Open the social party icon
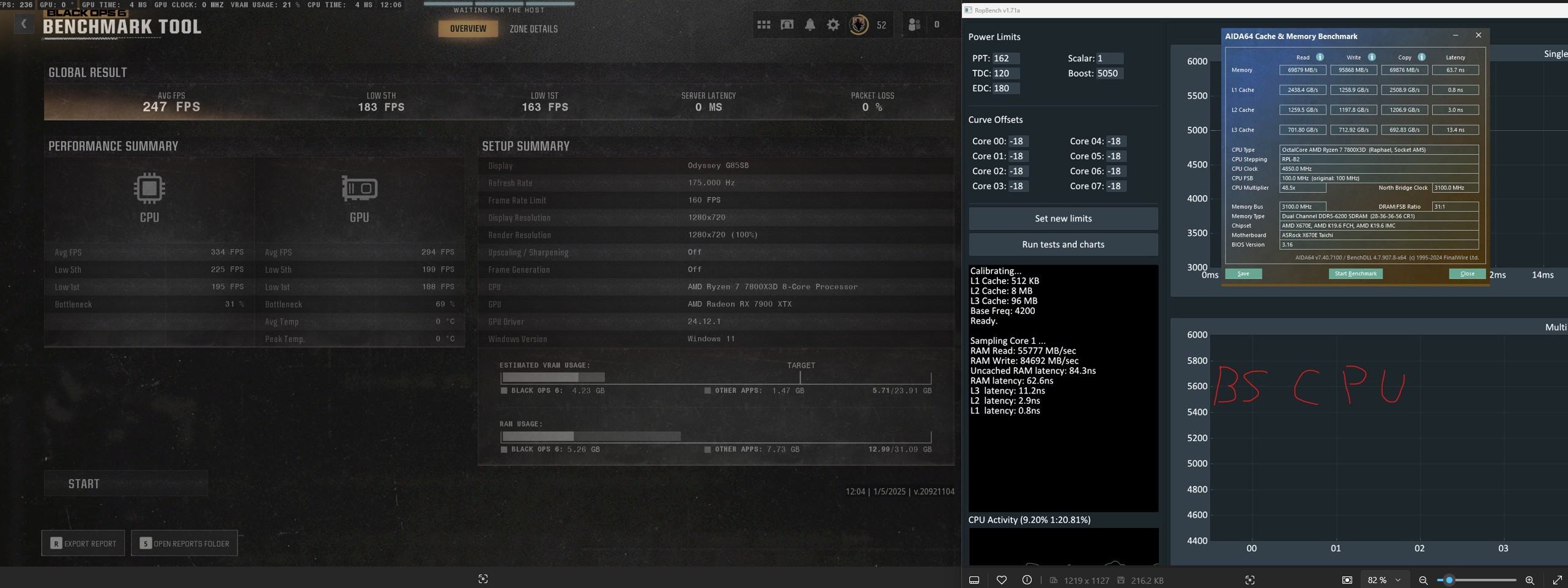 [914, 25]
